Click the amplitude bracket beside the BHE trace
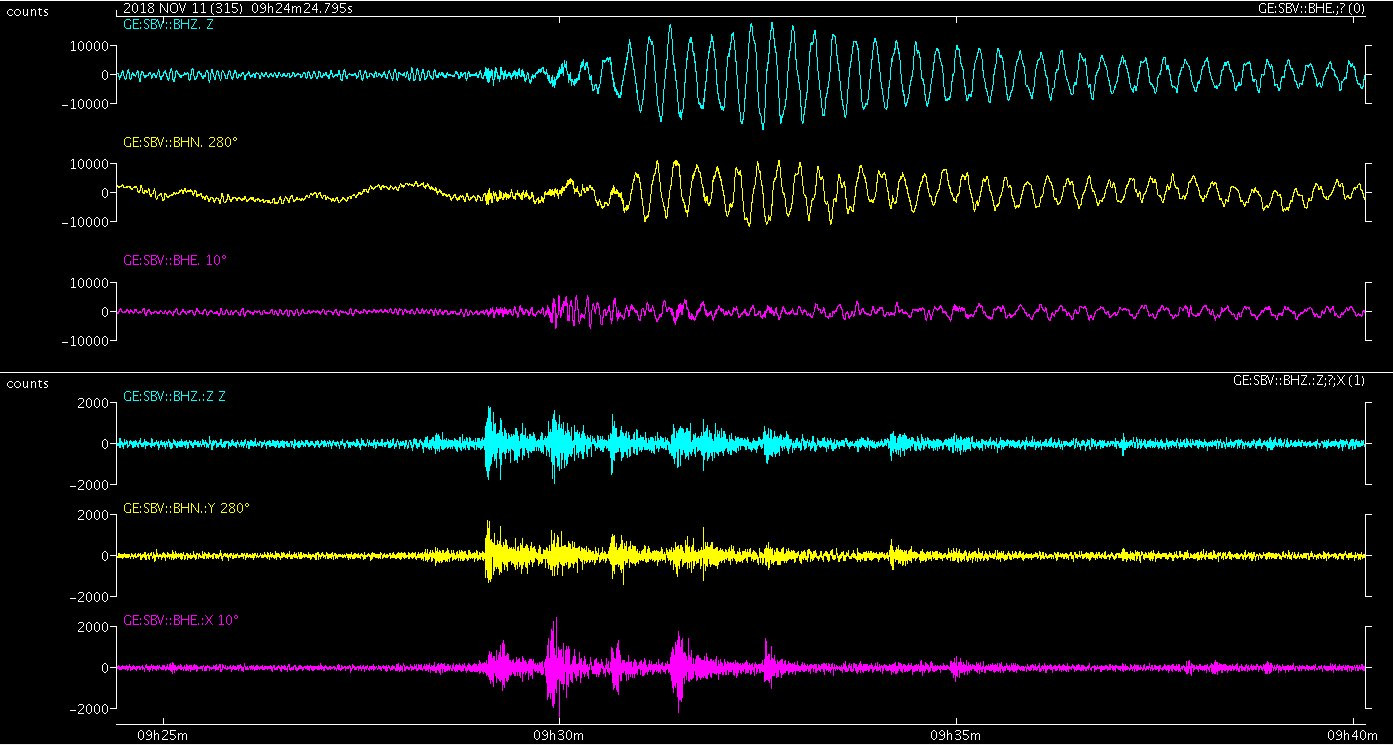Viewport: 1393px width, 745px height. point(1367,310)
